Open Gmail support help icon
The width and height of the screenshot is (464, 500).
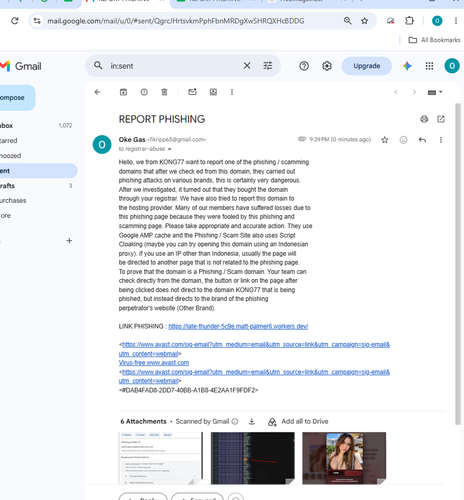(x=304, y=66)
